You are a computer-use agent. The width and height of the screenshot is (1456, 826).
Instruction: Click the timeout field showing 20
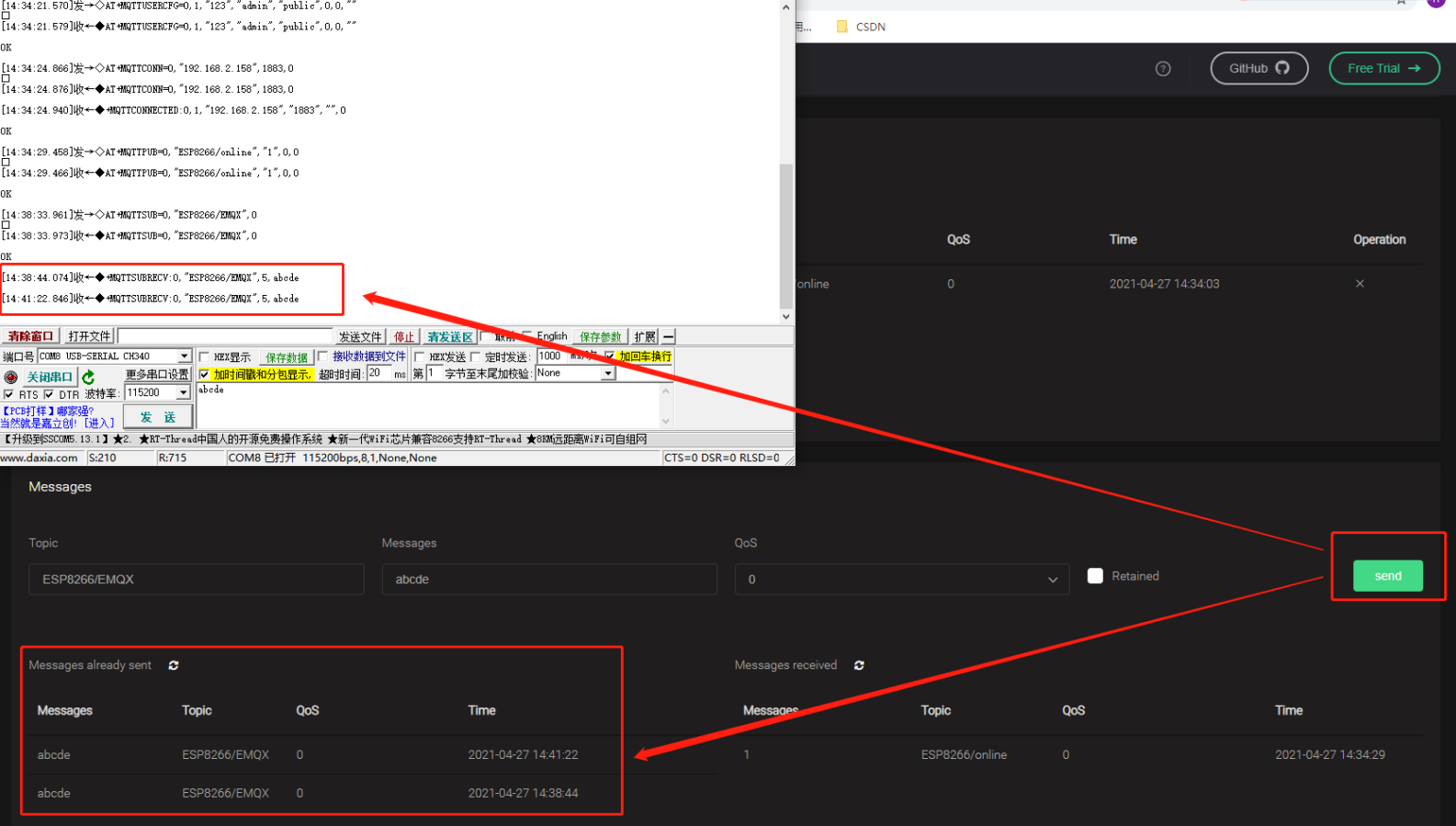tap(379, 373)
